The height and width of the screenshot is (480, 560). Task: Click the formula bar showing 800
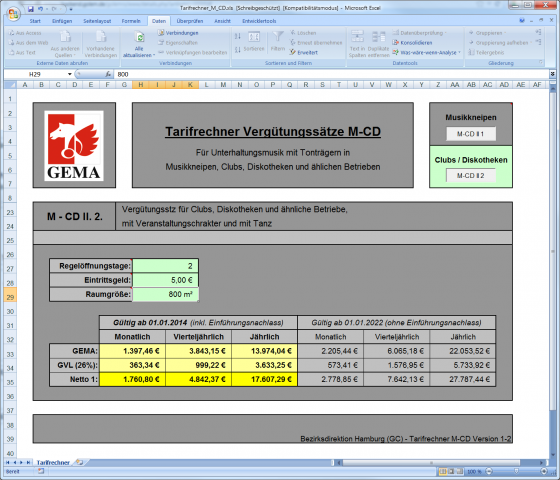[331, 74]
